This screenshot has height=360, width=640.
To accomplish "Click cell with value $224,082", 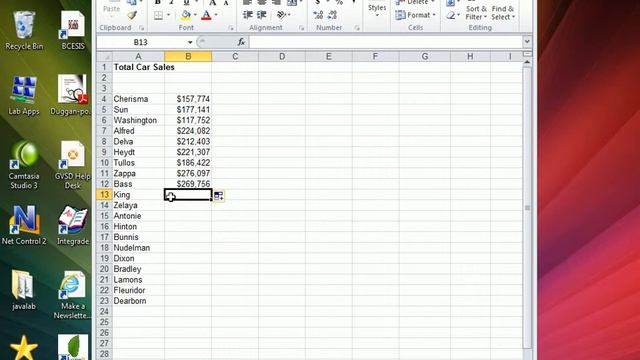I will tap(188, 131).
